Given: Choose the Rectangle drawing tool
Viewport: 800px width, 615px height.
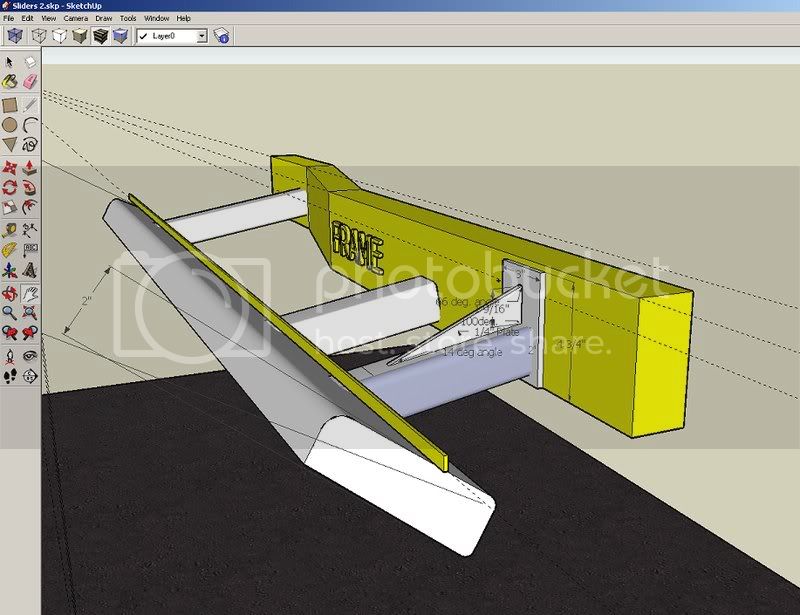Looking at the screenshot, I should click(10, 104).
